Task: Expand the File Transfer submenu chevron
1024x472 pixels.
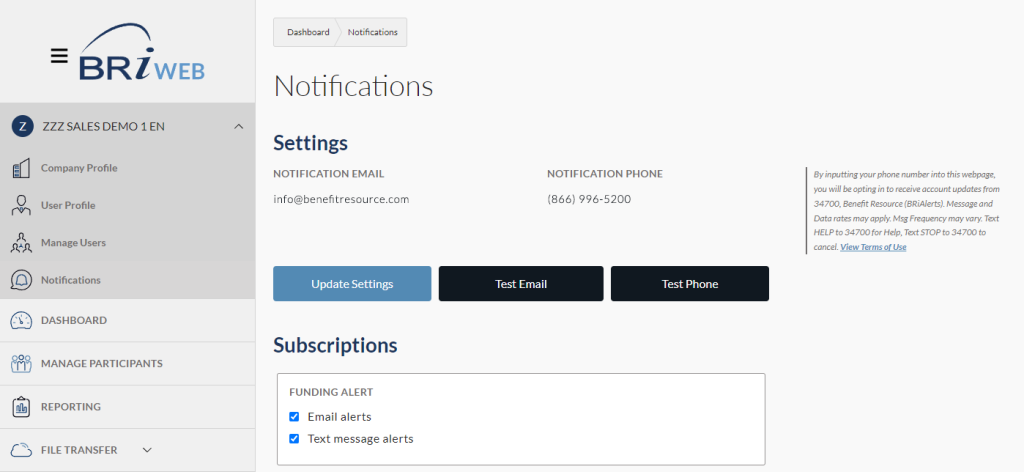Action: [147, 451]
